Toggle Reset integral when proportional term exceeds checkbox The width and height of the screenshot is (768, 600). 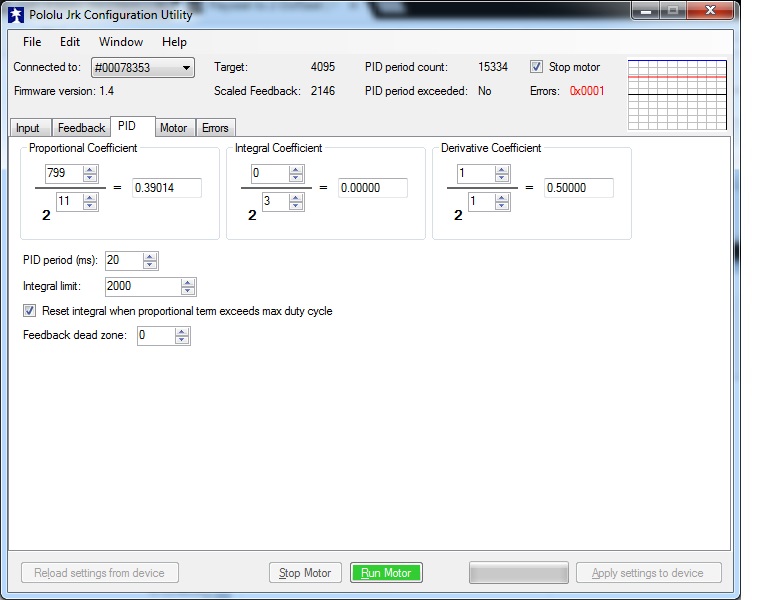pos(29,311)
